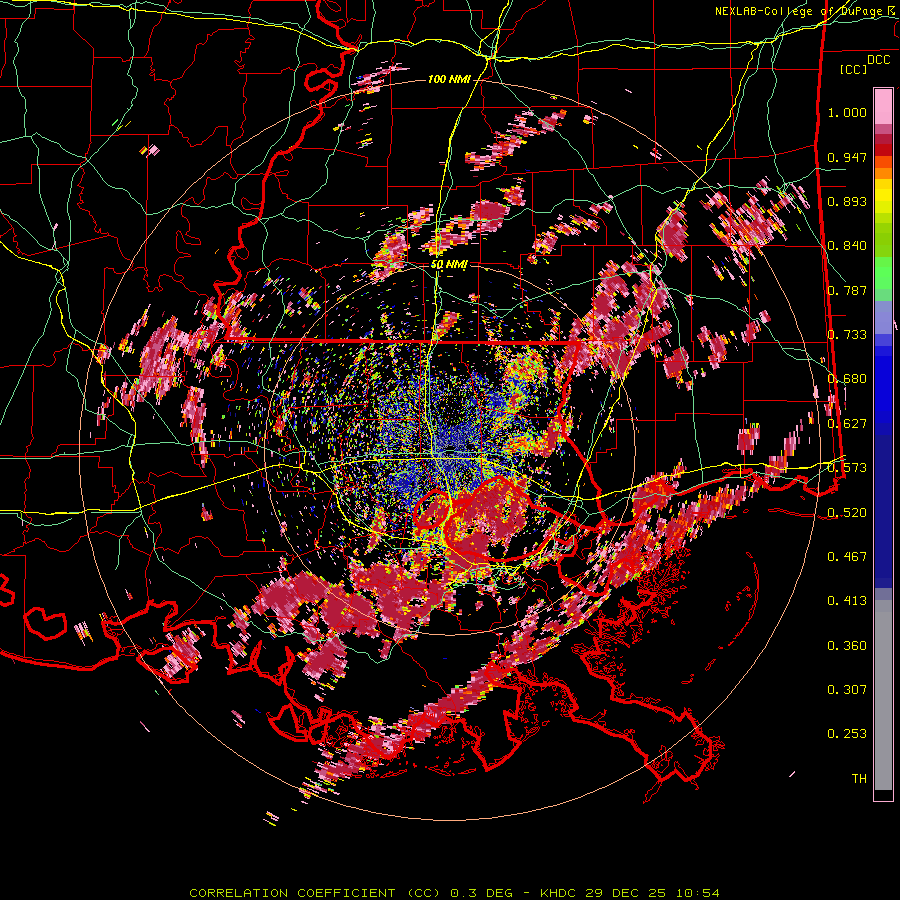
Task: Click the 0.253 scale value
Action: coord(847,734)
